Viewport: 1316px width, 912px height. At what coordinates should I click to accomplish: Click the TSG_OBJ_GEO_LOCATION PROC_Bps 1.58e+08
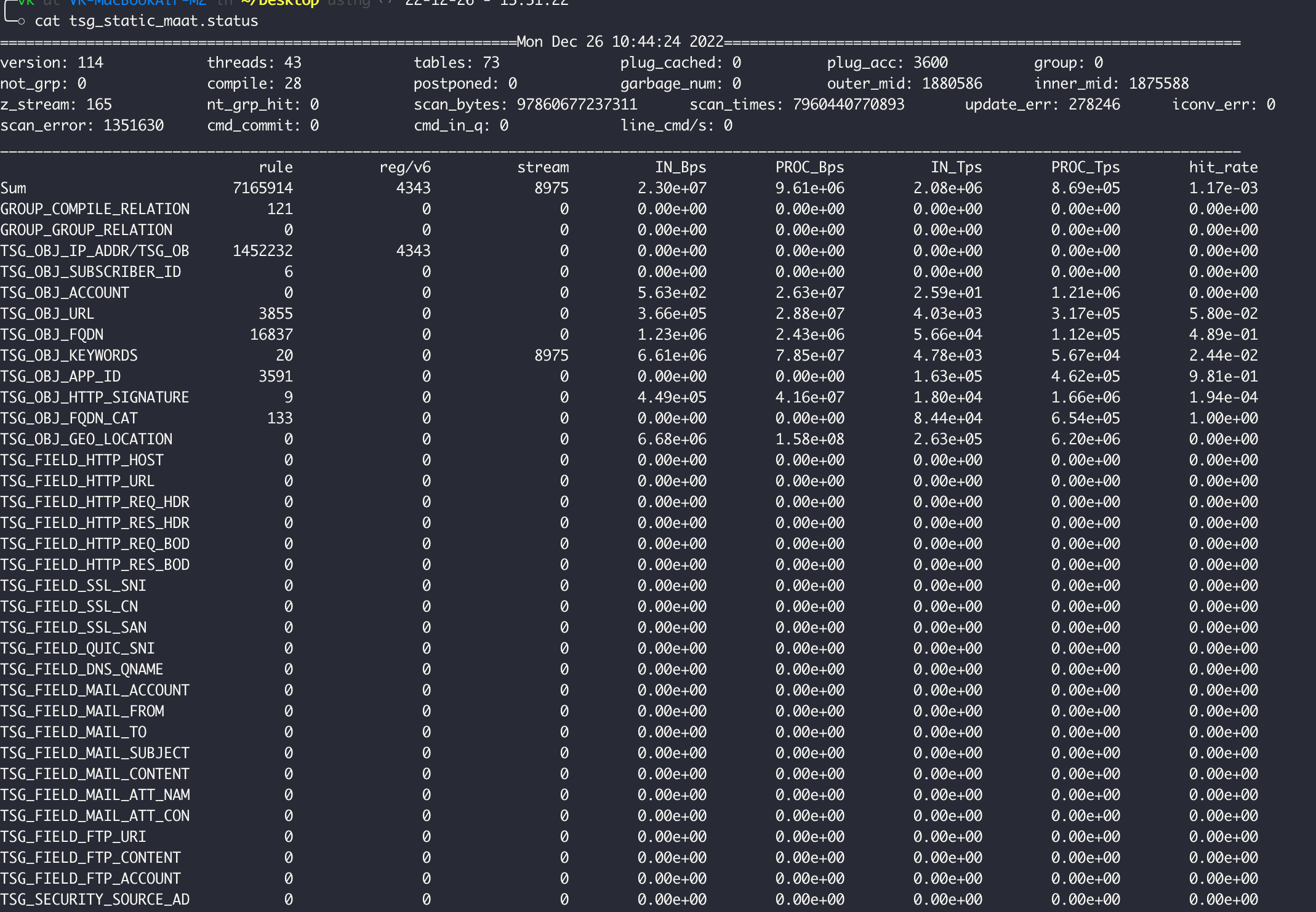click(809, 439)
